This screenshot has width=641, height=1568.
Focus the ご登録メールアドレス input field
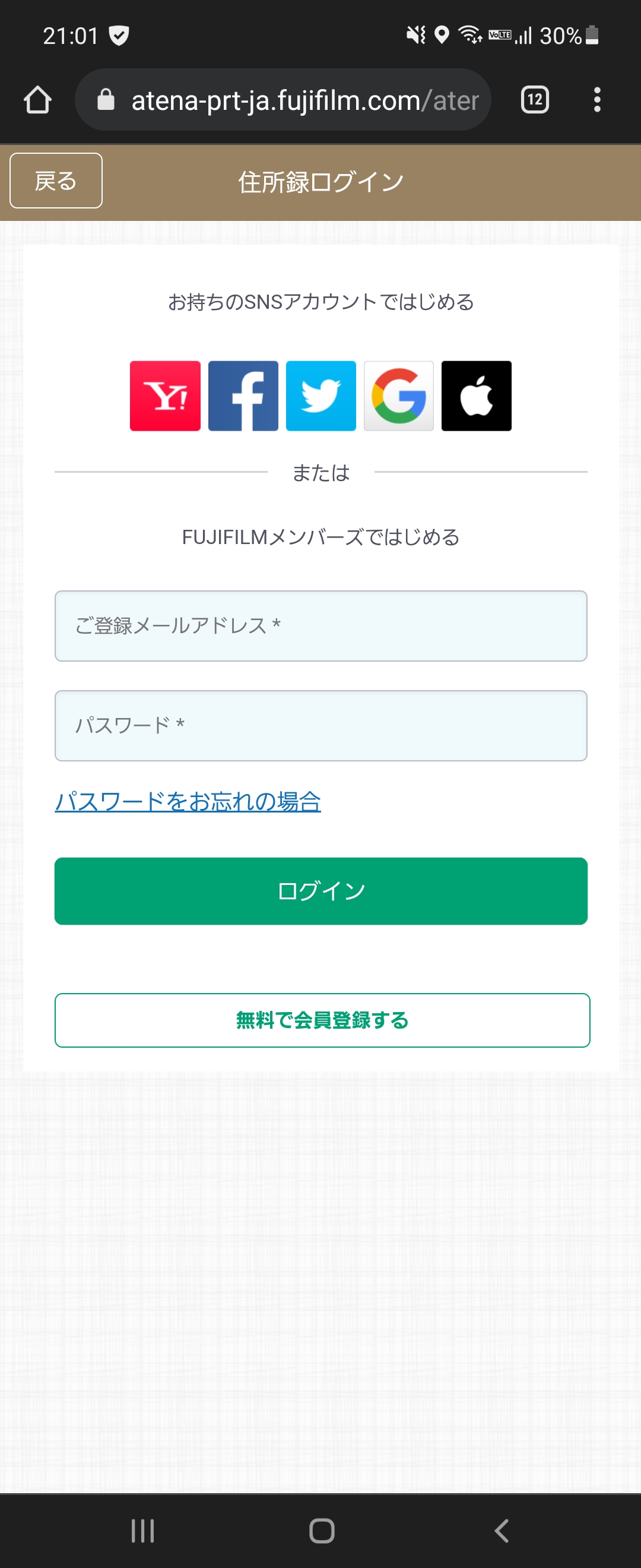(x=320, y=626)
